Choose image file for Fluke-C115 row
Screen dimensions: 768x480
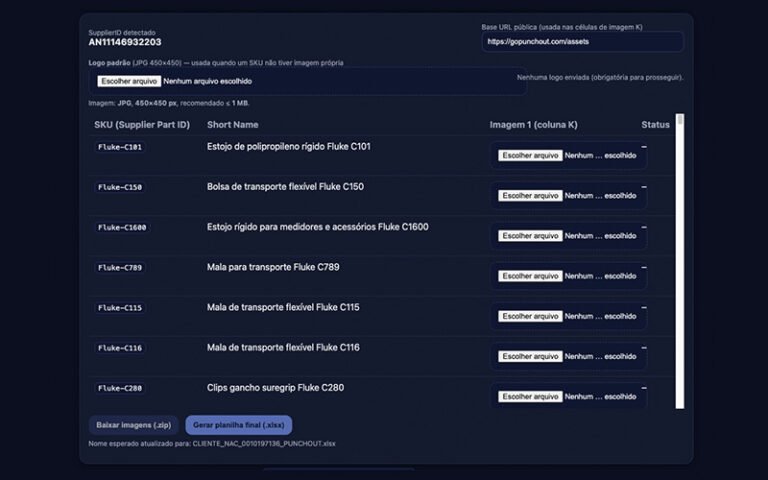(x=530, y=316)
